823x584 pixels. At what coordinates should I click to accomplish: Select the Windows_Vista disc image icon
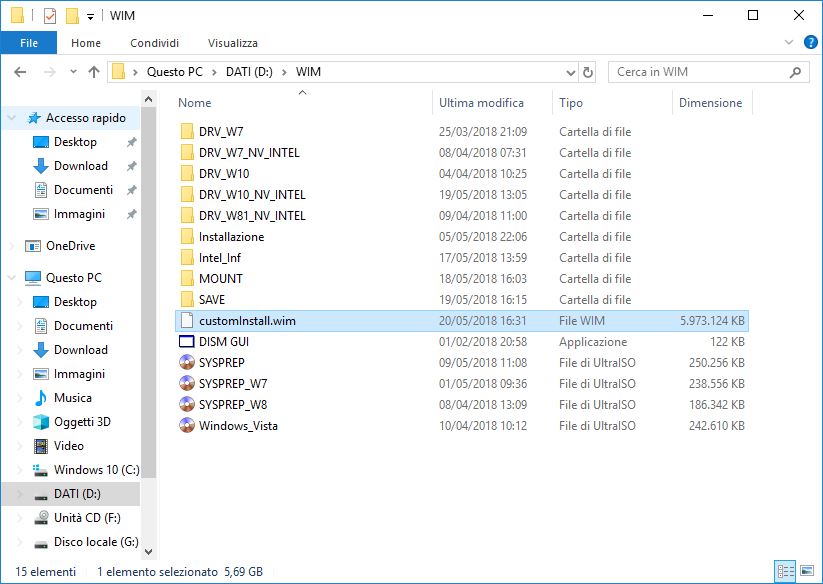tap(187, 426)
